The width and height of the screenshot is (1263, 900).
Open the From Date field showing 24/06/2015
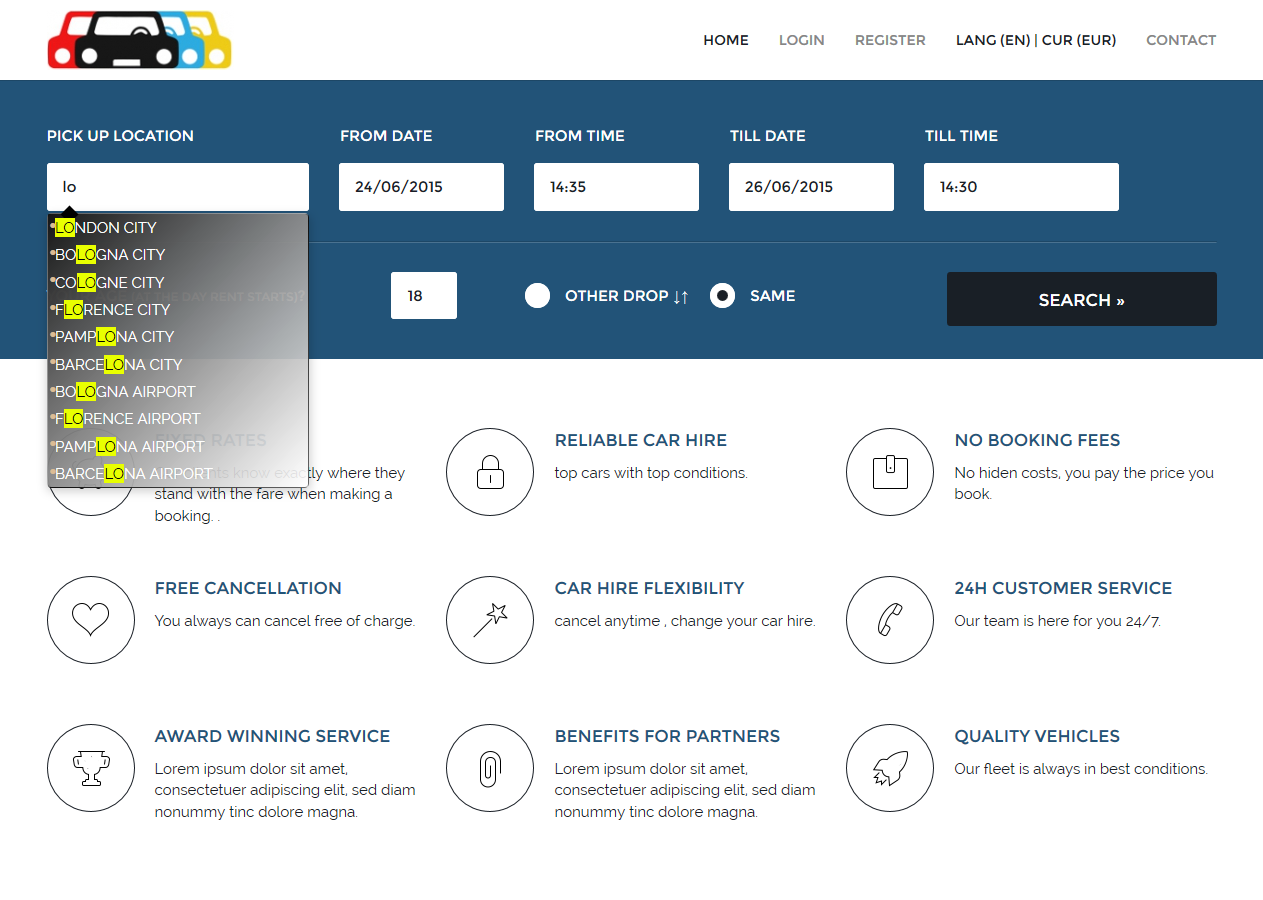pyautogui.click(x=421, y=187)
